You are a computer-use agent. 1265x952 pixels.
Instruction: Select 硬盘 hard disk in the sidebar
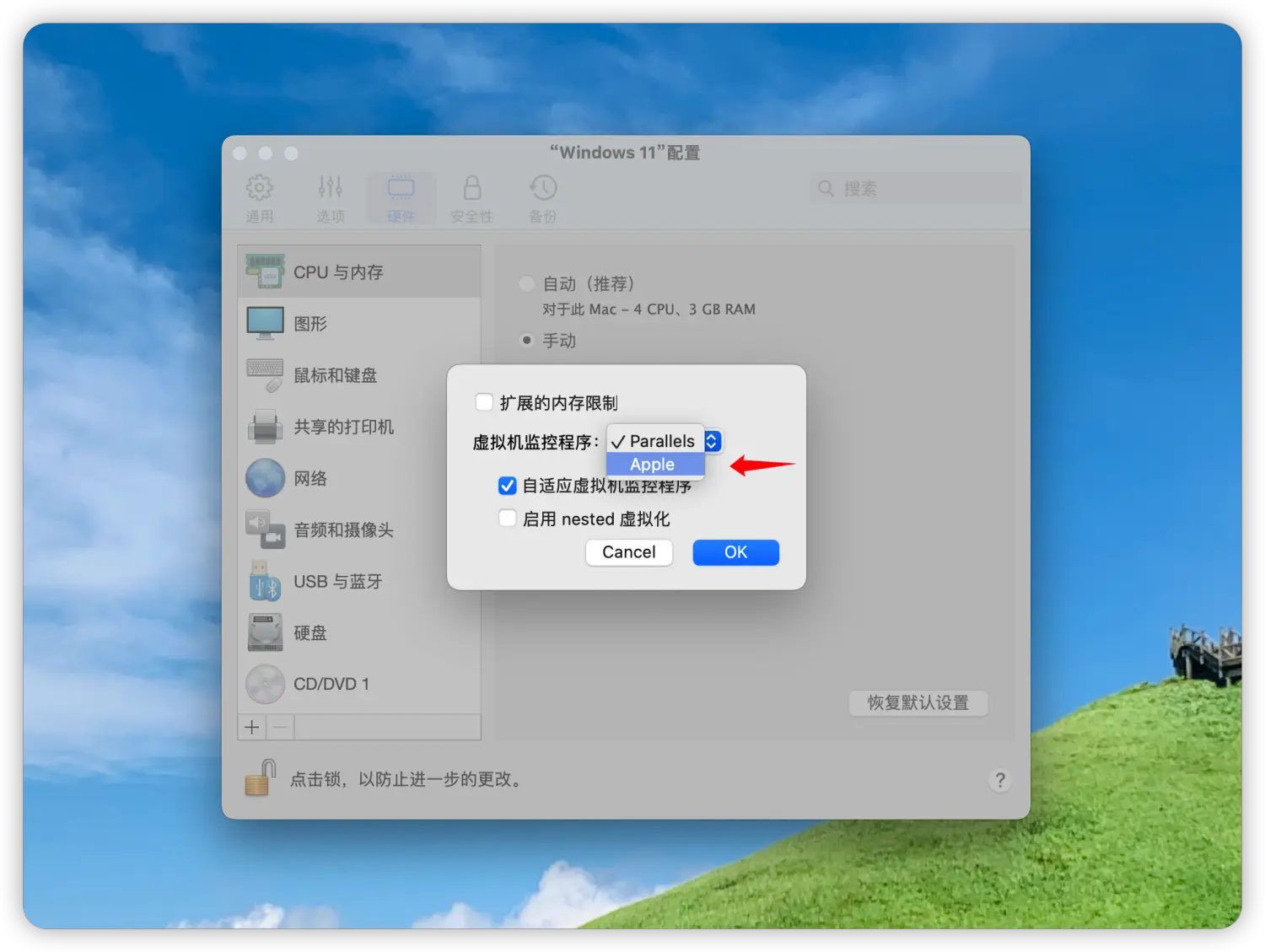click(359, 632)
